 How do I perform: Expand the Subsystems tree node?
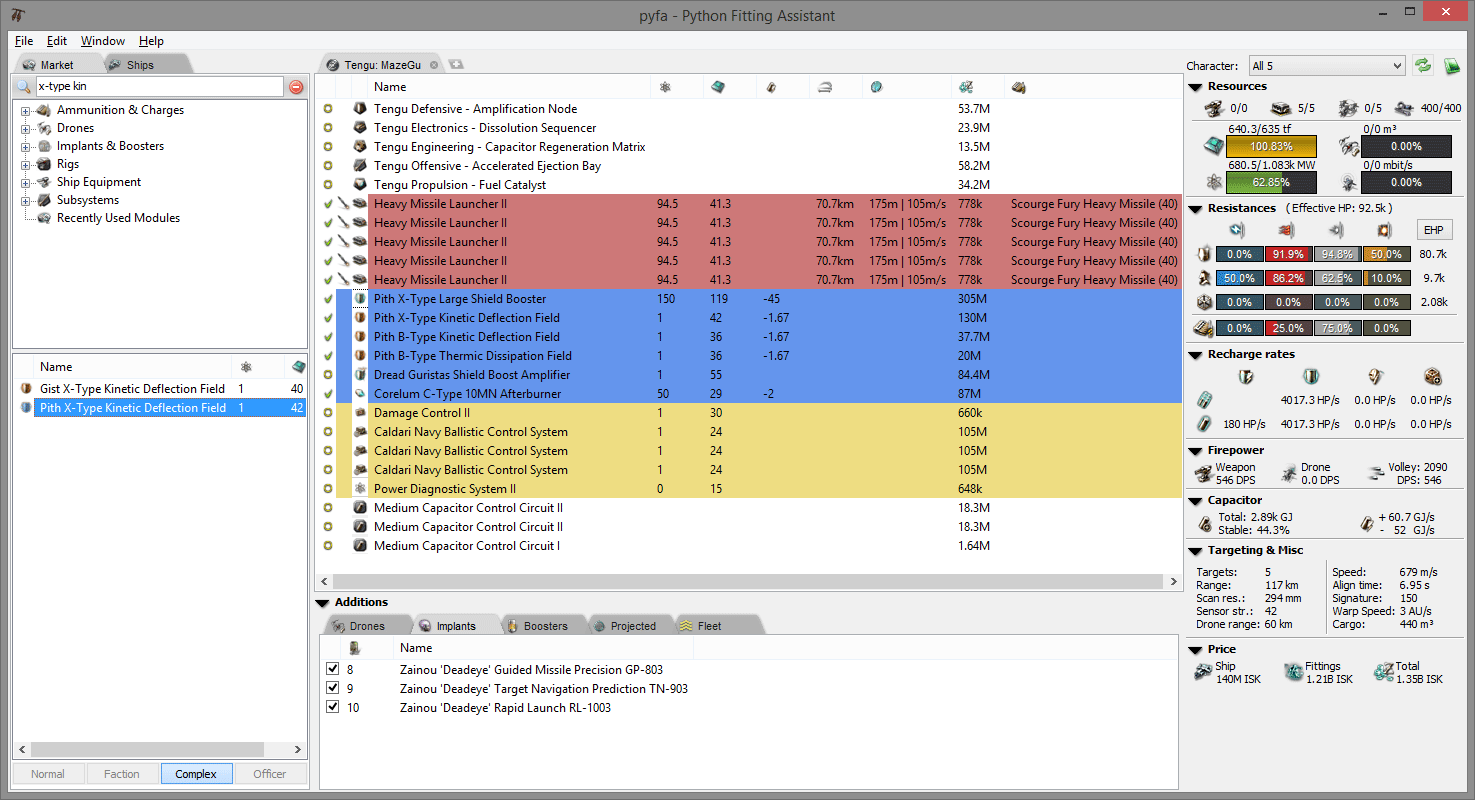(x=25, y=200)
